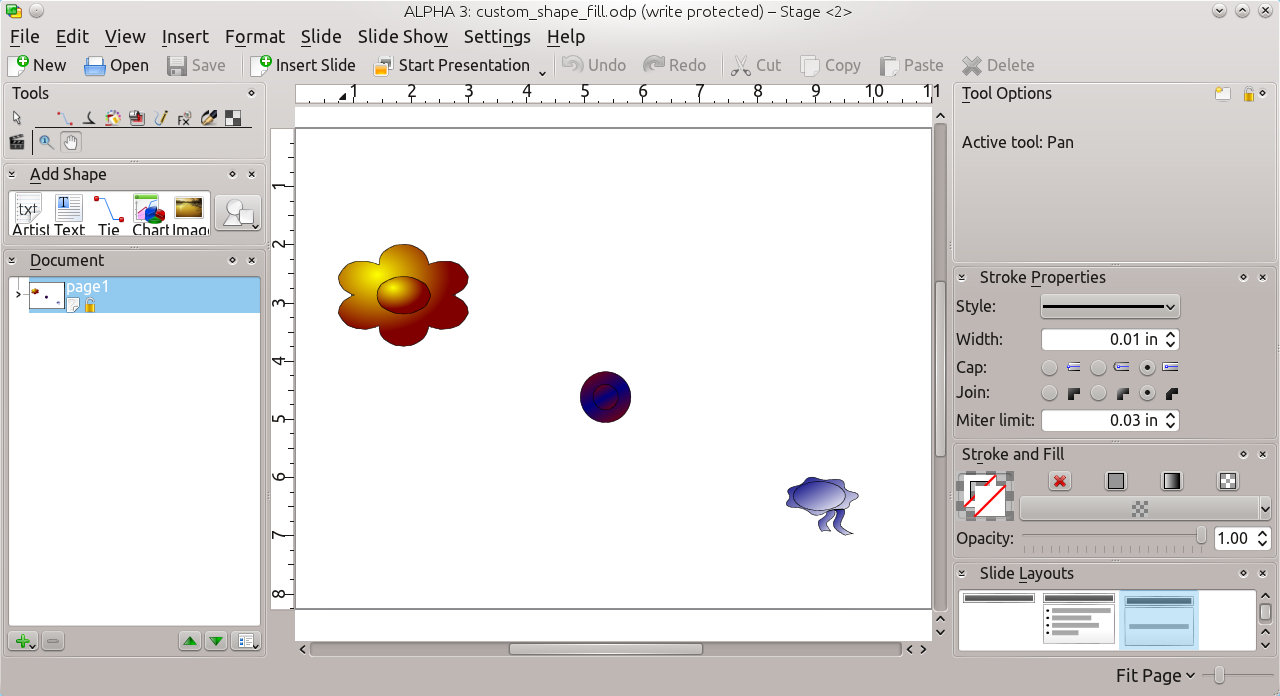Choose the Chart shape icon
The image size is (1280, 696).
(x=149, y=214)
